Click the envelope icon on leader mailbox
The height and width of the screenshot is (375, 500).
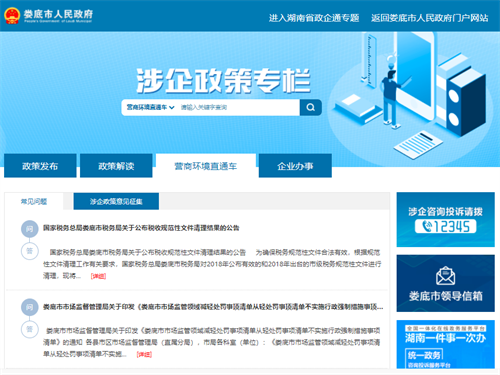click(445, 276)
